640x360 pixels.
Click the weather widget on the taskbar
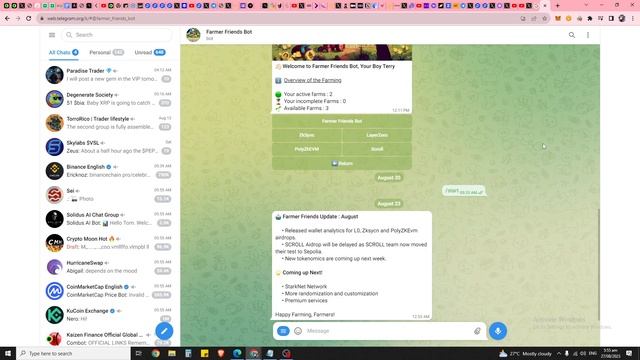(x=525, y=353)
